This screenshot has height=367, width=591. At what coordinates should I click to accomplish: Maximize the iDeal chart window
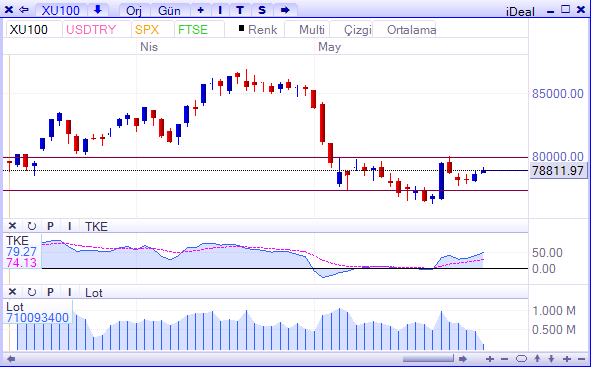[565, 9]
